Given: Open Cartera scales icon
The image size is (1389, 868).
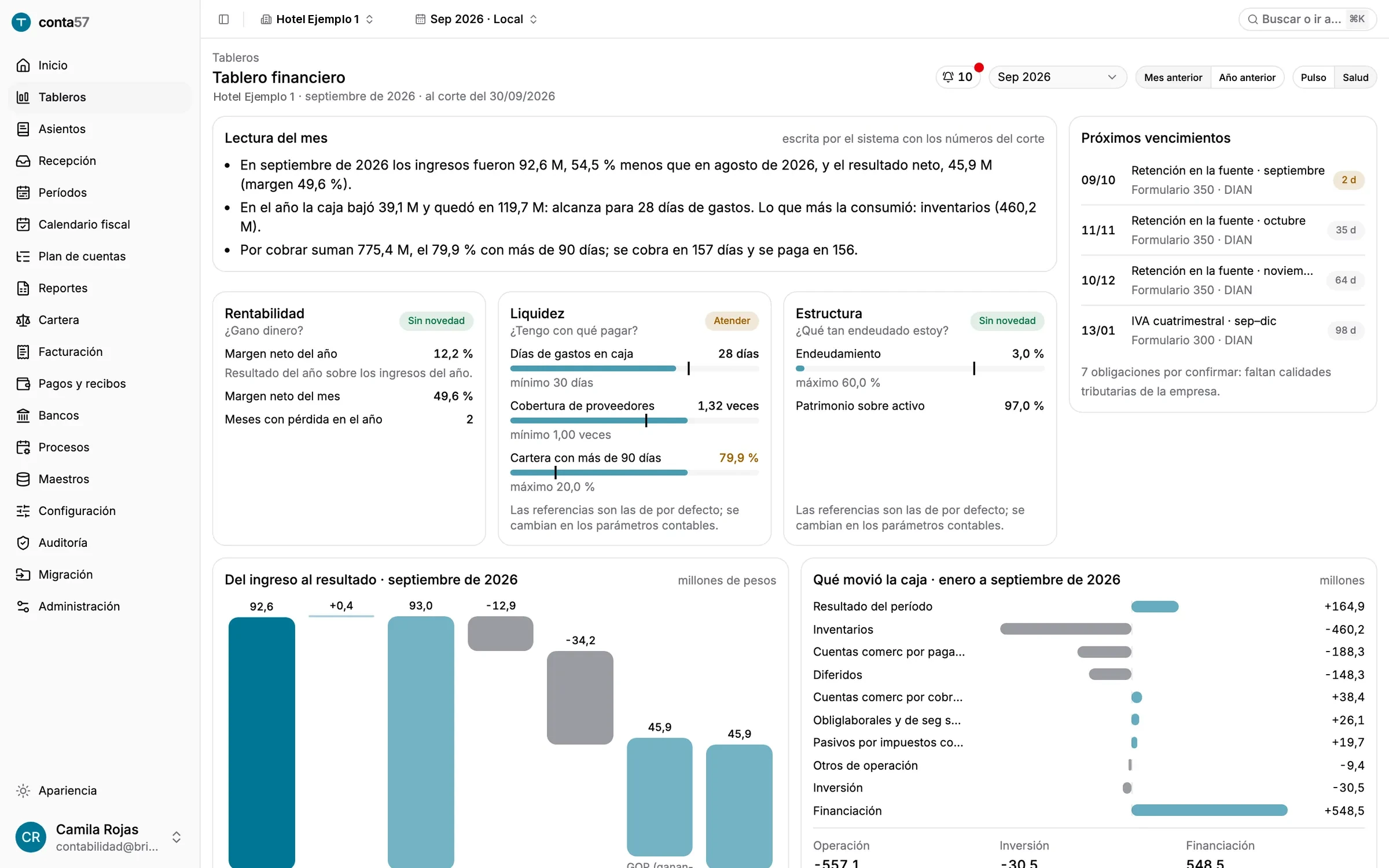Looking at the screenshot, I should [x=23, y=320].
